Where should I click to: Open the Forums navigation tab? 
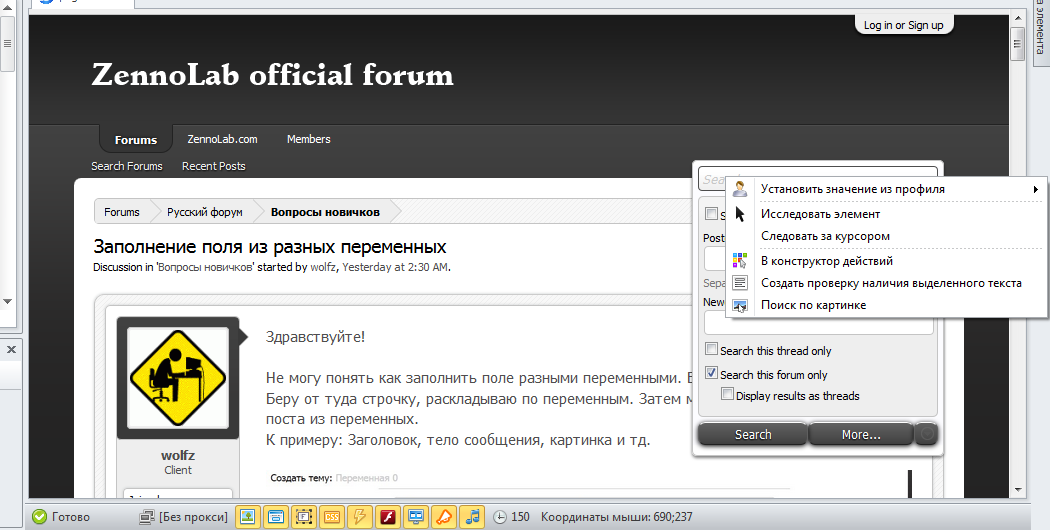[136, 139]
